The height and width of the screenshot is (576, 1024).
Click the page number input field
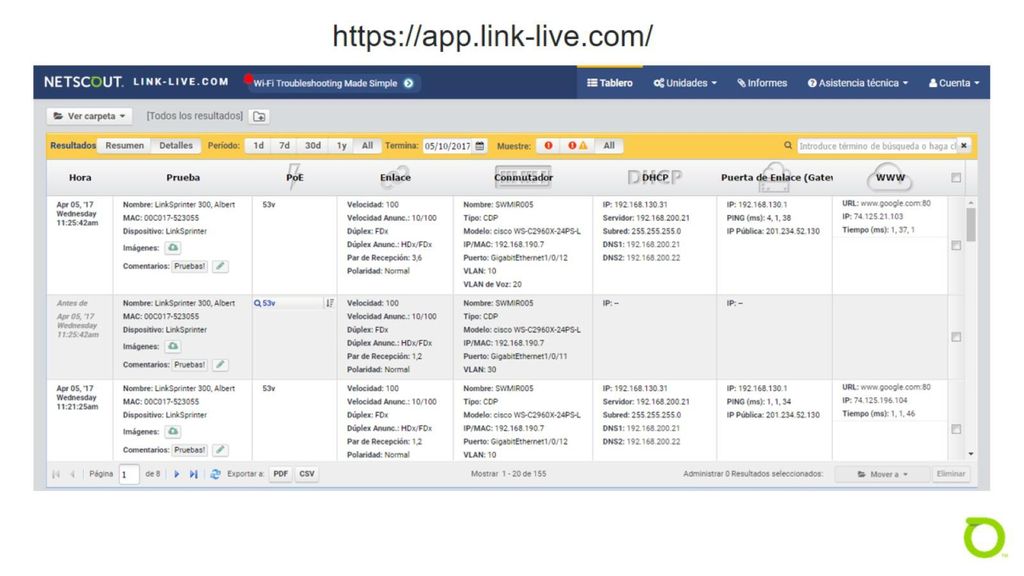click(x=129, y=475)
